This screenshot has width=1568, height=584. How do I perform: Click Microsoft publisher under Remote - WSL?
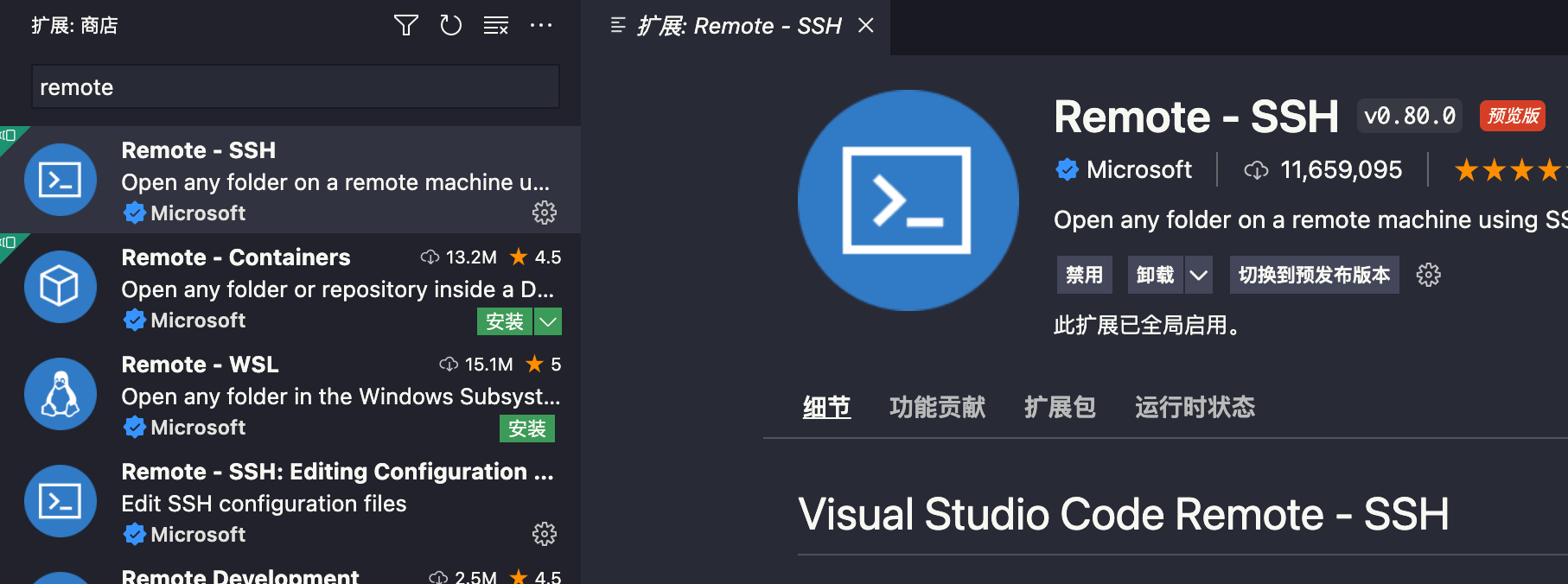pos(198,427)
